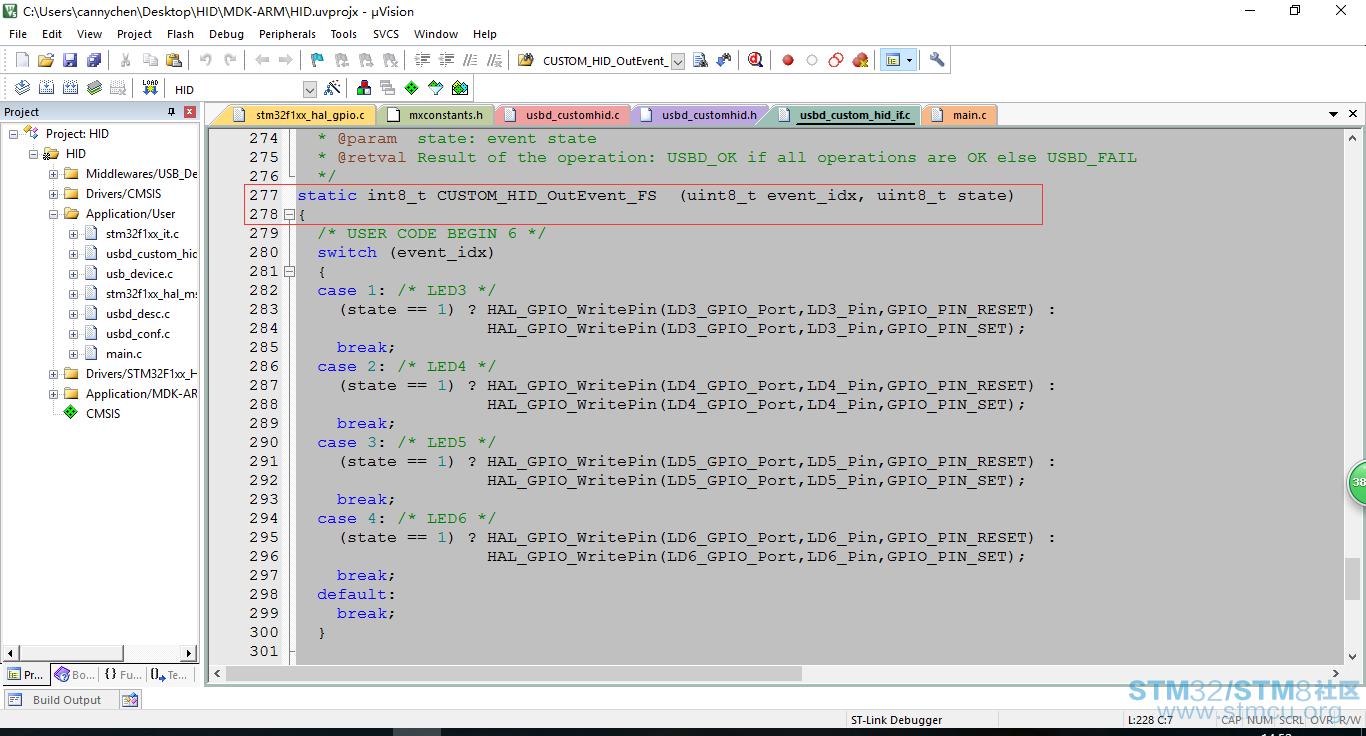The image size is (1366, 736).
Task: Open the Manage Run-Time Environment green diamond icon
Action: point(411,88)
